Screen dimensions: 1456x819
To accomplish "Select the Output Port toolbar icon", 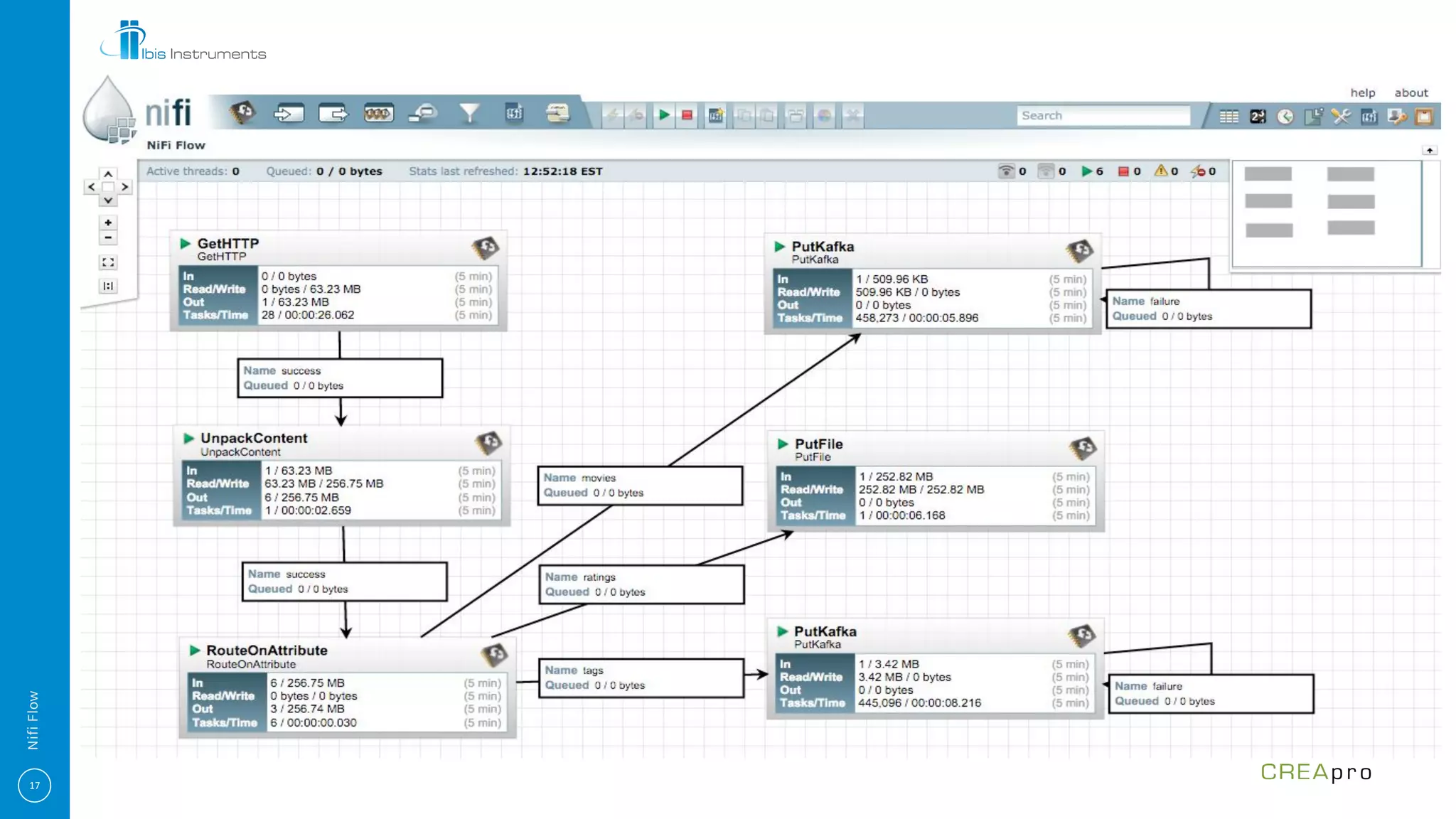I will point(333,113).
